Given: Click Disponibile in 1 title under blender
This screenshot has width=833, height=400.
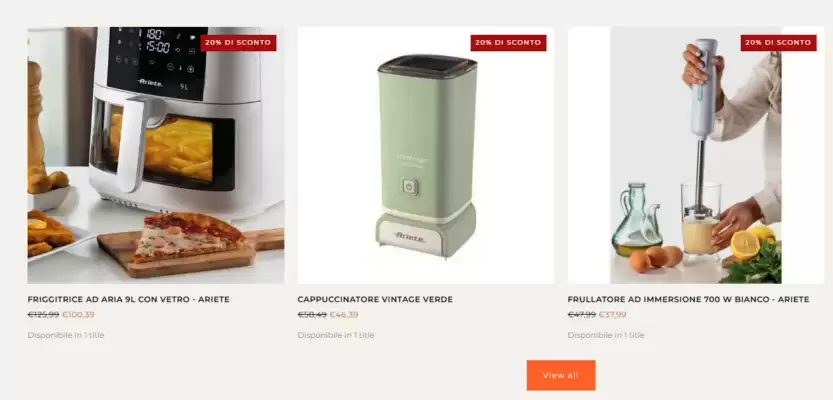Looking at the screenshot, I should pos(606,335).
